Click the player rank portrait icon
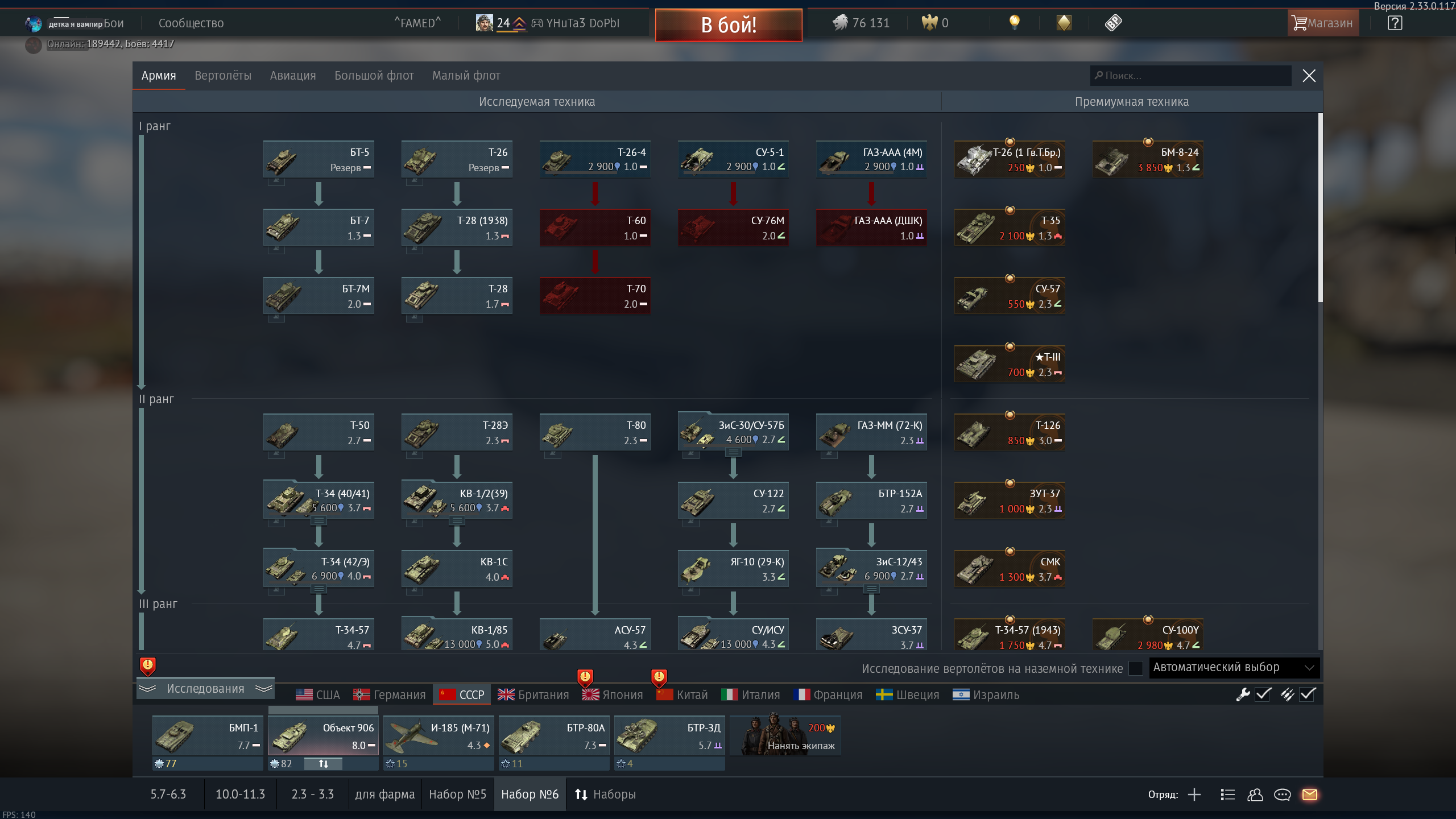The image size is (1456, 819). (x=484, y=23)
